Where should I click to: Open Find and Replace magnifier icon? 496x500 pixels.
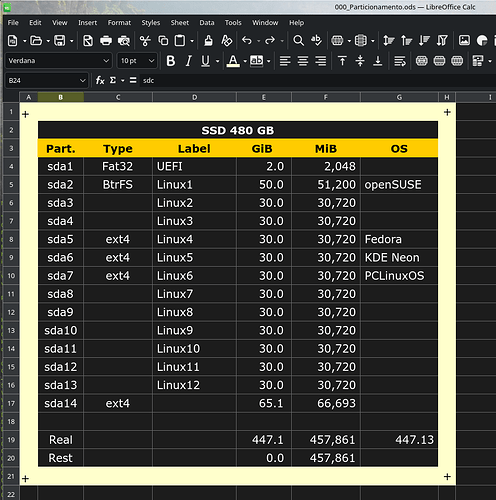298,41
